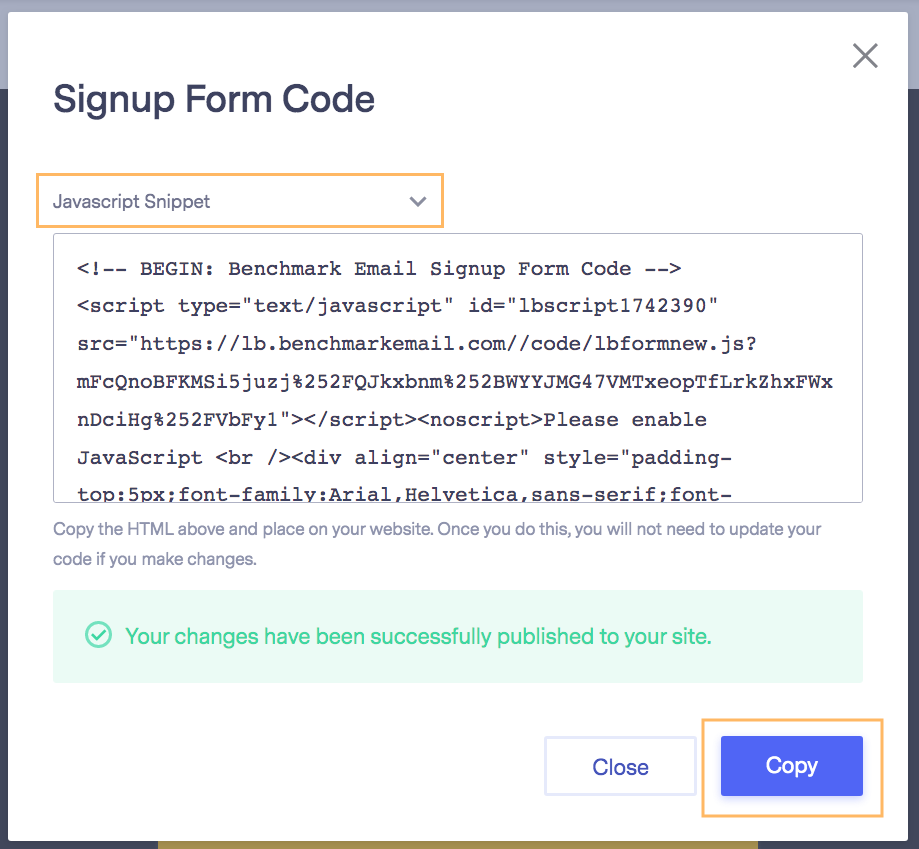The height and width of the screenshot is (849, 919).
Task: Click the Copy button
Action: [x=792, y=766]
